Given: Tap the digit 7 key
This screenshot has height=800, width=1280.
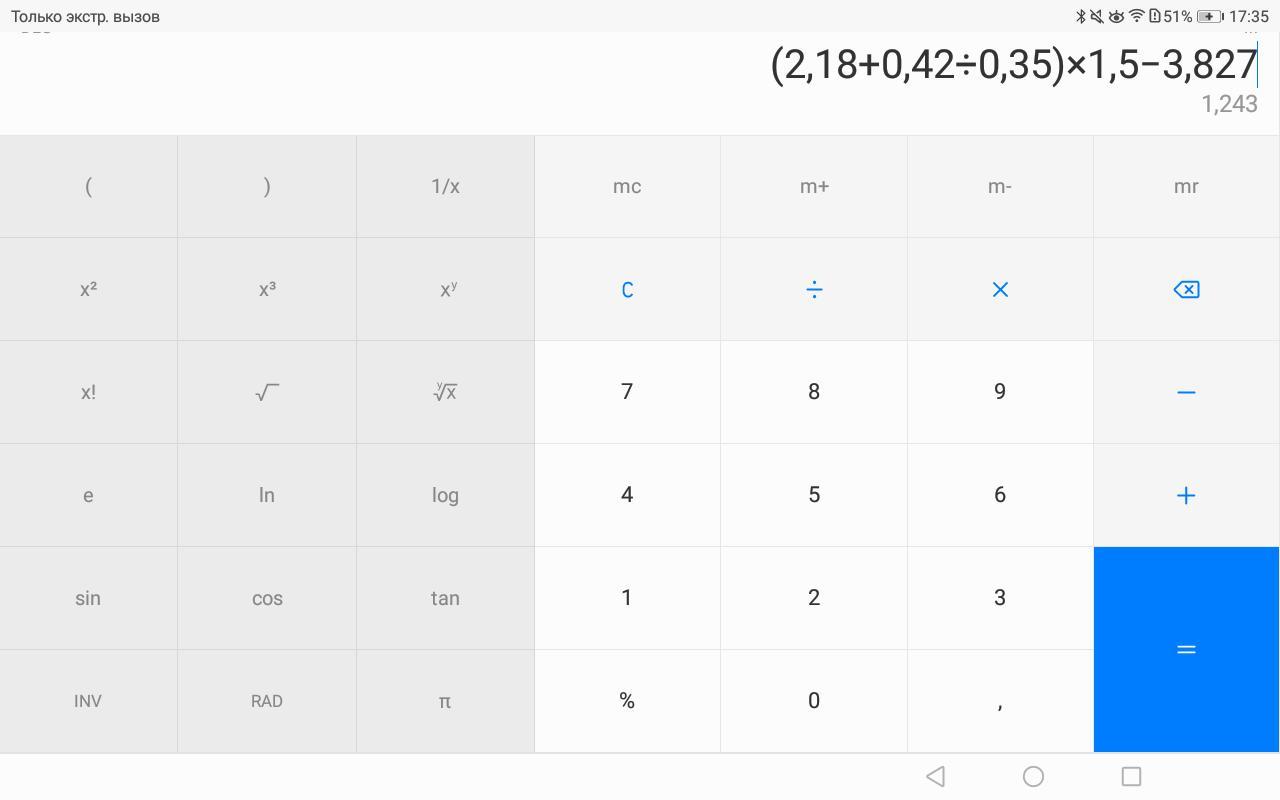Looking at the screenshot, I should (x=627, y=392).
